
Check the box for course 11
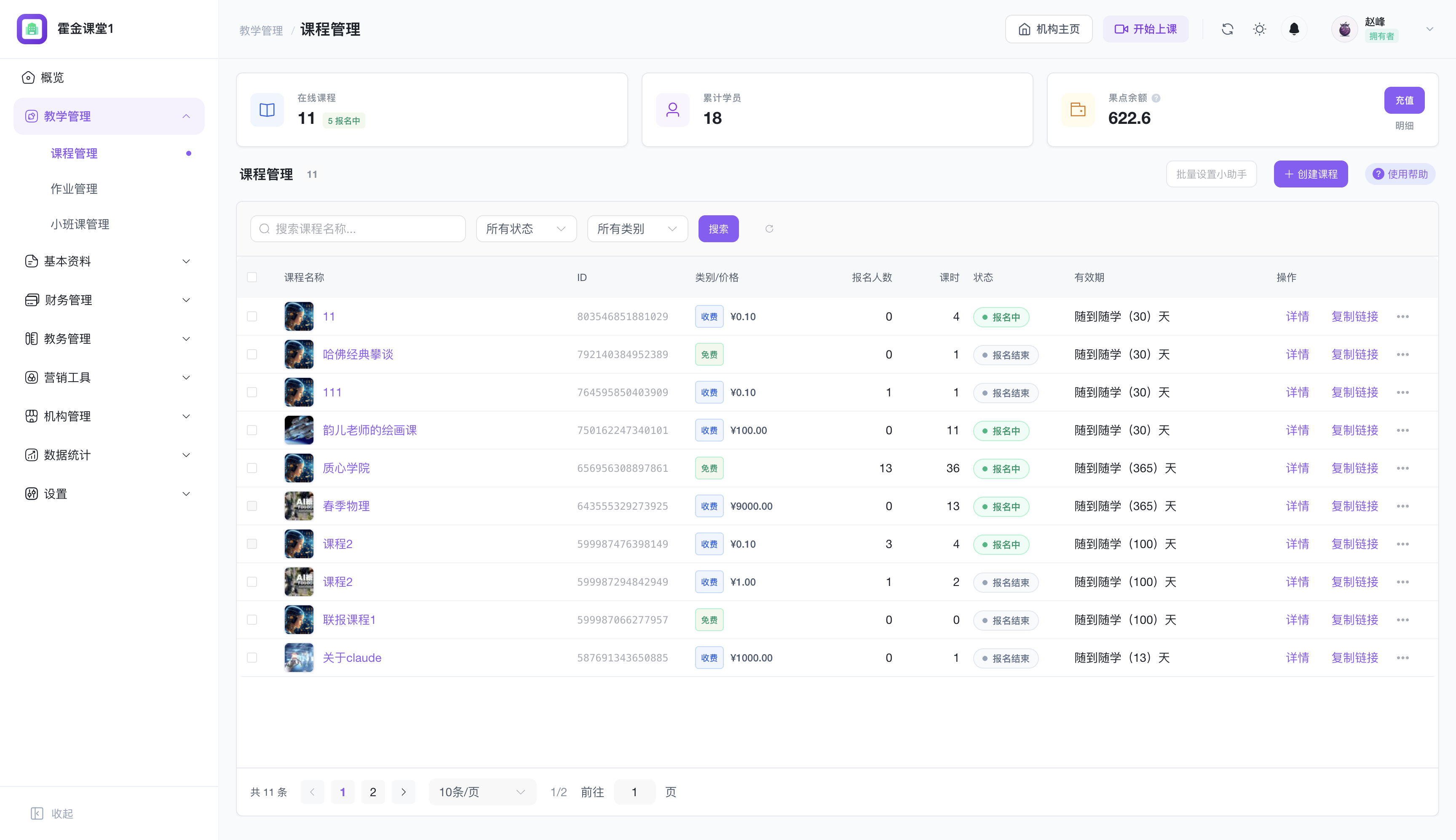[252, 317]
